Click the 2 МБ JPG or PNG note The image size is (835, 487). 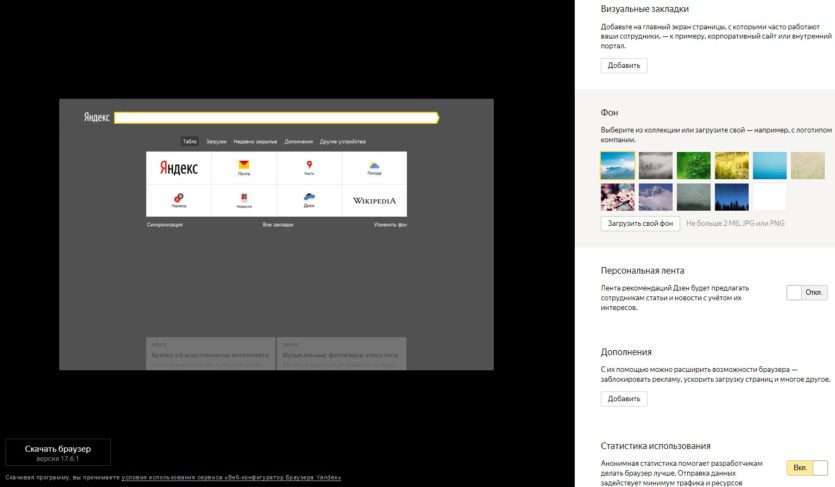pos(735,224)
